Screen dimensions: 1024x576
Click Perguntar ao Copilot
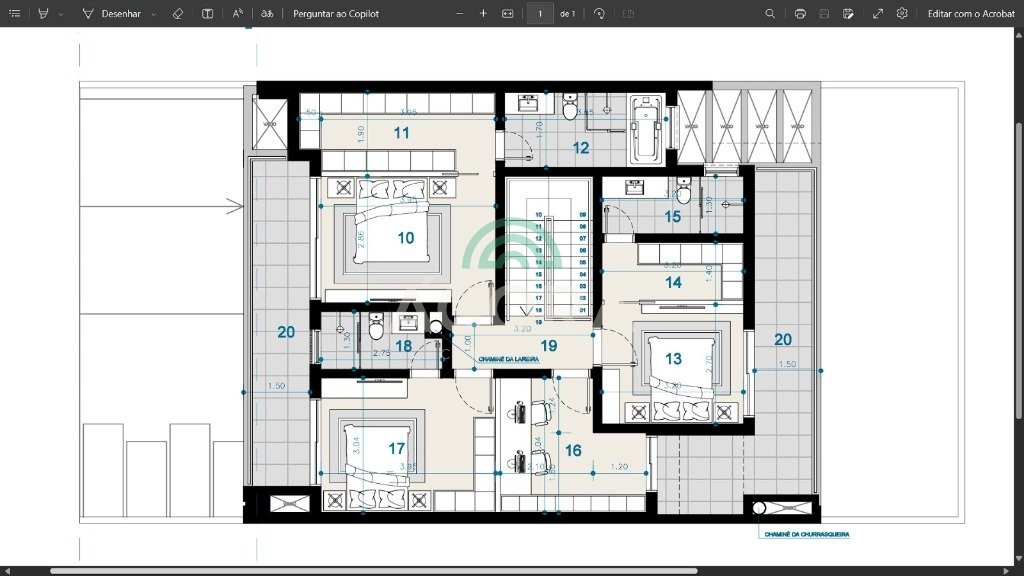click(x=337, y=14)
